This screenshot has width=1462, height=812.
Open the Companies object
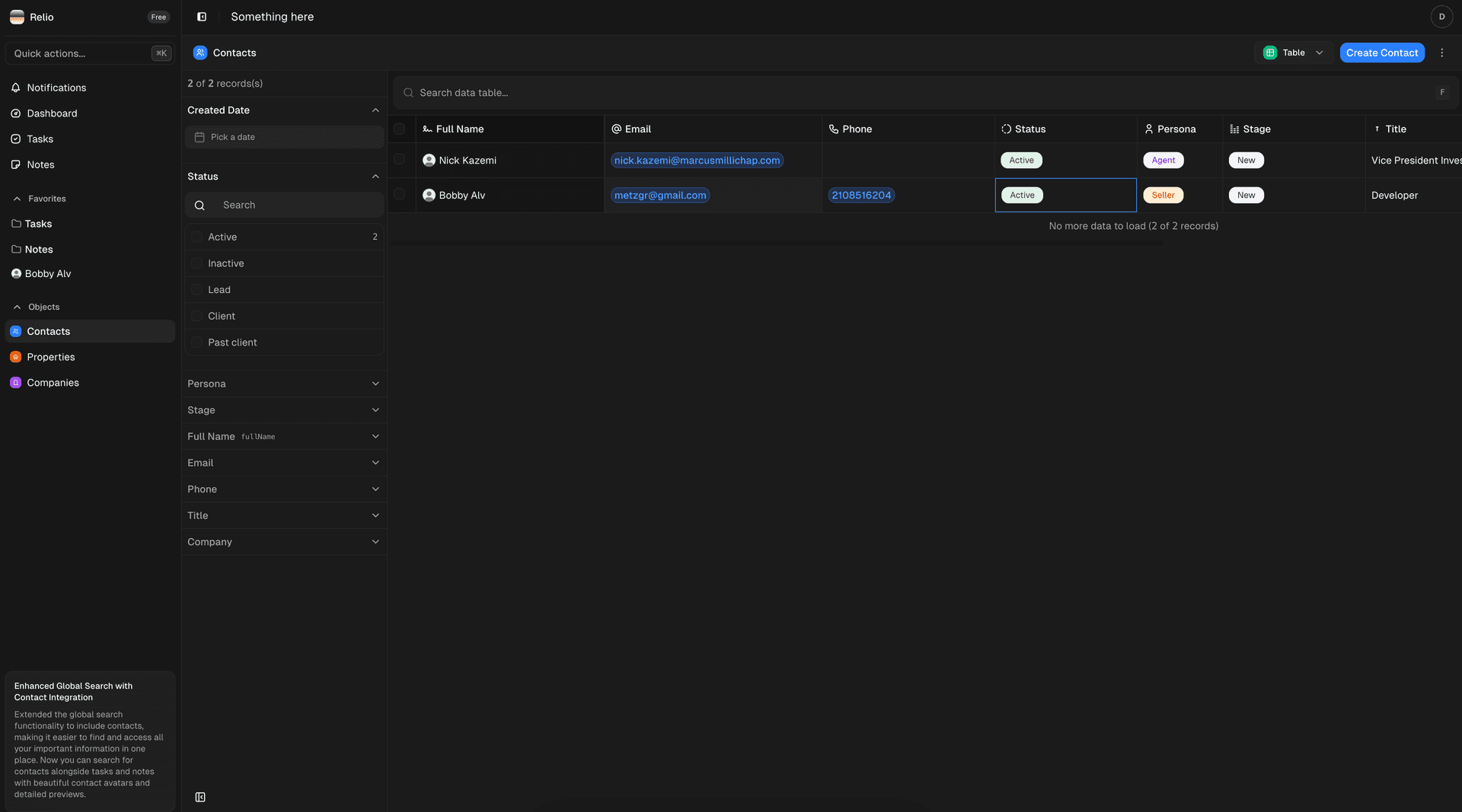[x=53, y=382]
